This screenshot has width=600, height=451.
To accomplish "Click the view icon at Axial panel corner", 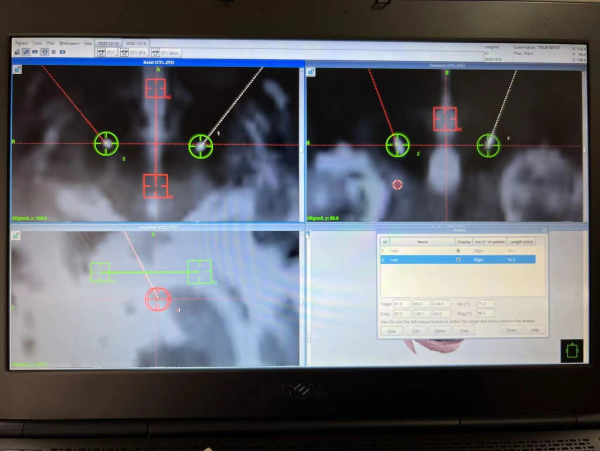I will coord(16,70).
